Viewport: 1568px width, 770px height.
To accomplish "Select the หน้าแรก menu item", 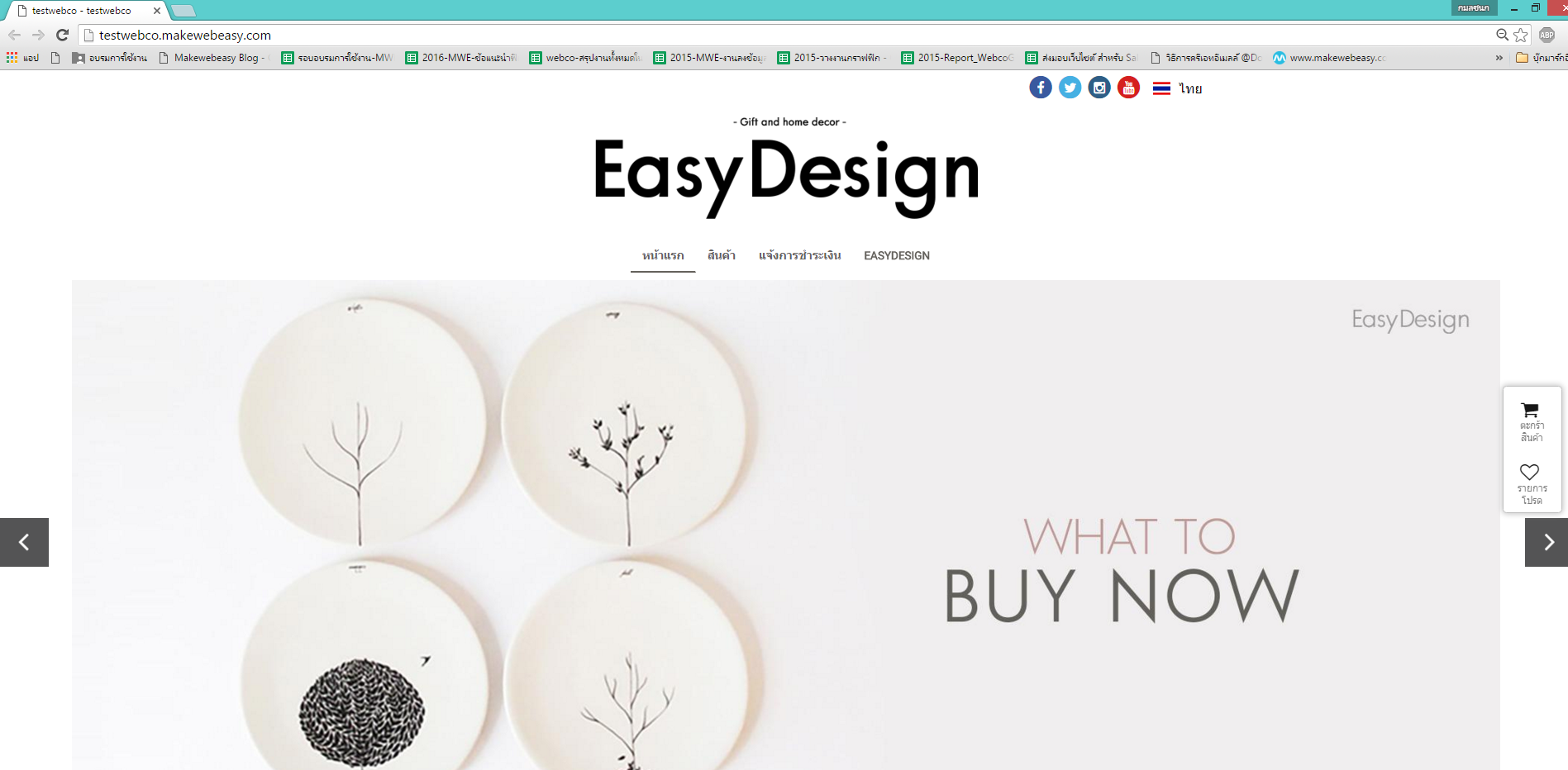I will pos(663,255).
